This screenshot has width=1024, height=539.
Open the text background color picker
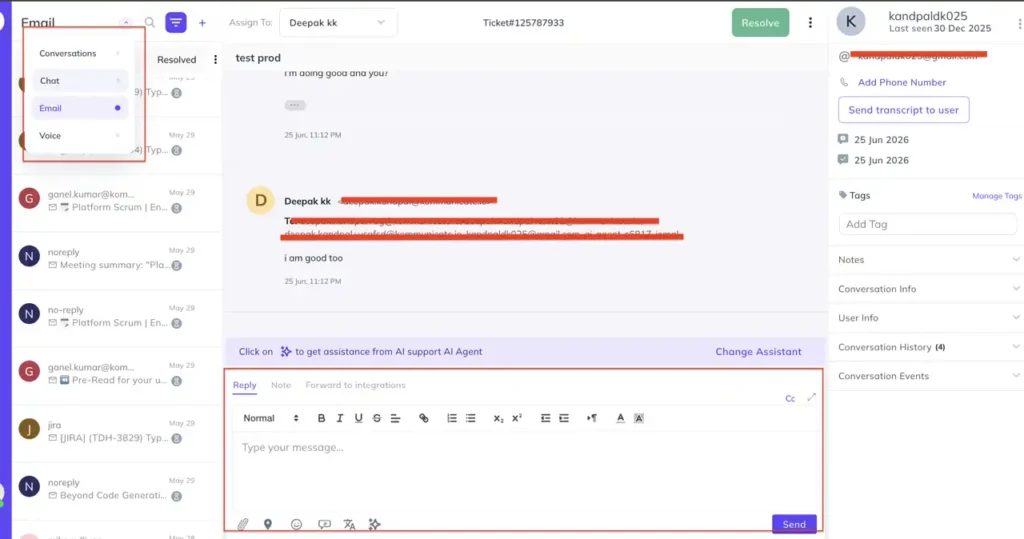(639, 418)
